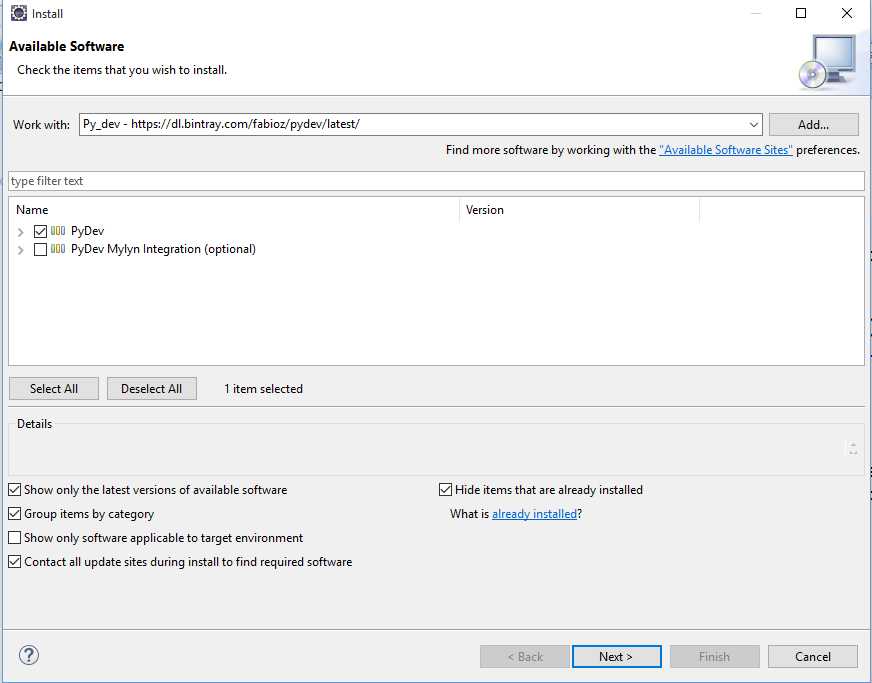Screen dimensions: 872x683
Task: Click the Eclipse icon in title bar
Action: [x=19, y=13]
